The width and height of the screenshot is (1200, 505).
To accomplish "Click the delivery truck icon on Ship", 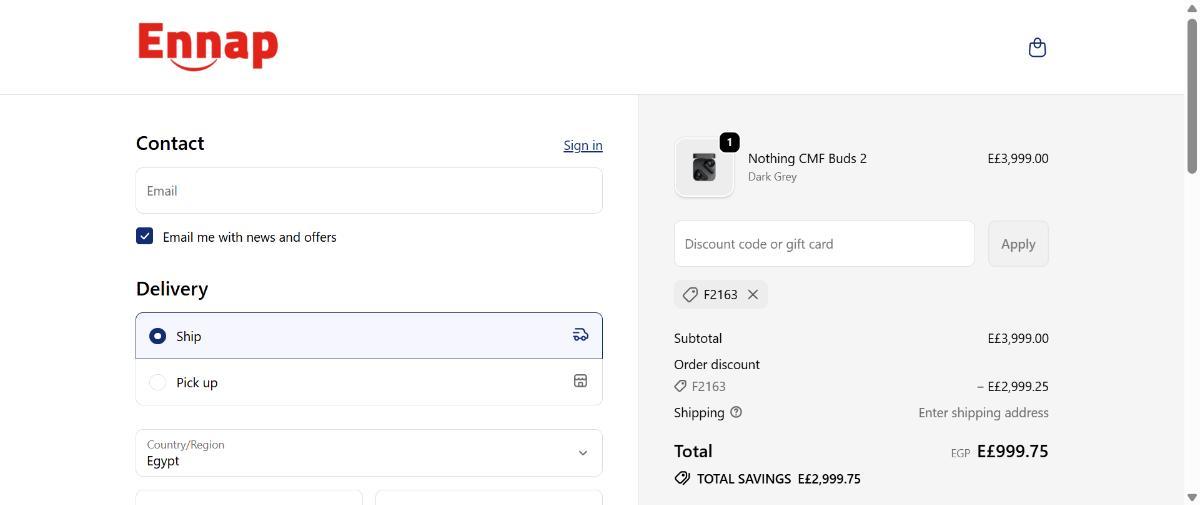I will pos(580,335).
